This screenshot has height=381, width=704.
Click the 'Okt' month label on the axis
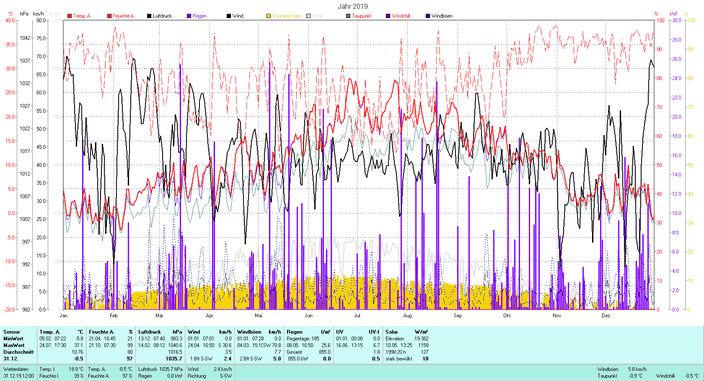pyautogui.click(x=506, y=315)
